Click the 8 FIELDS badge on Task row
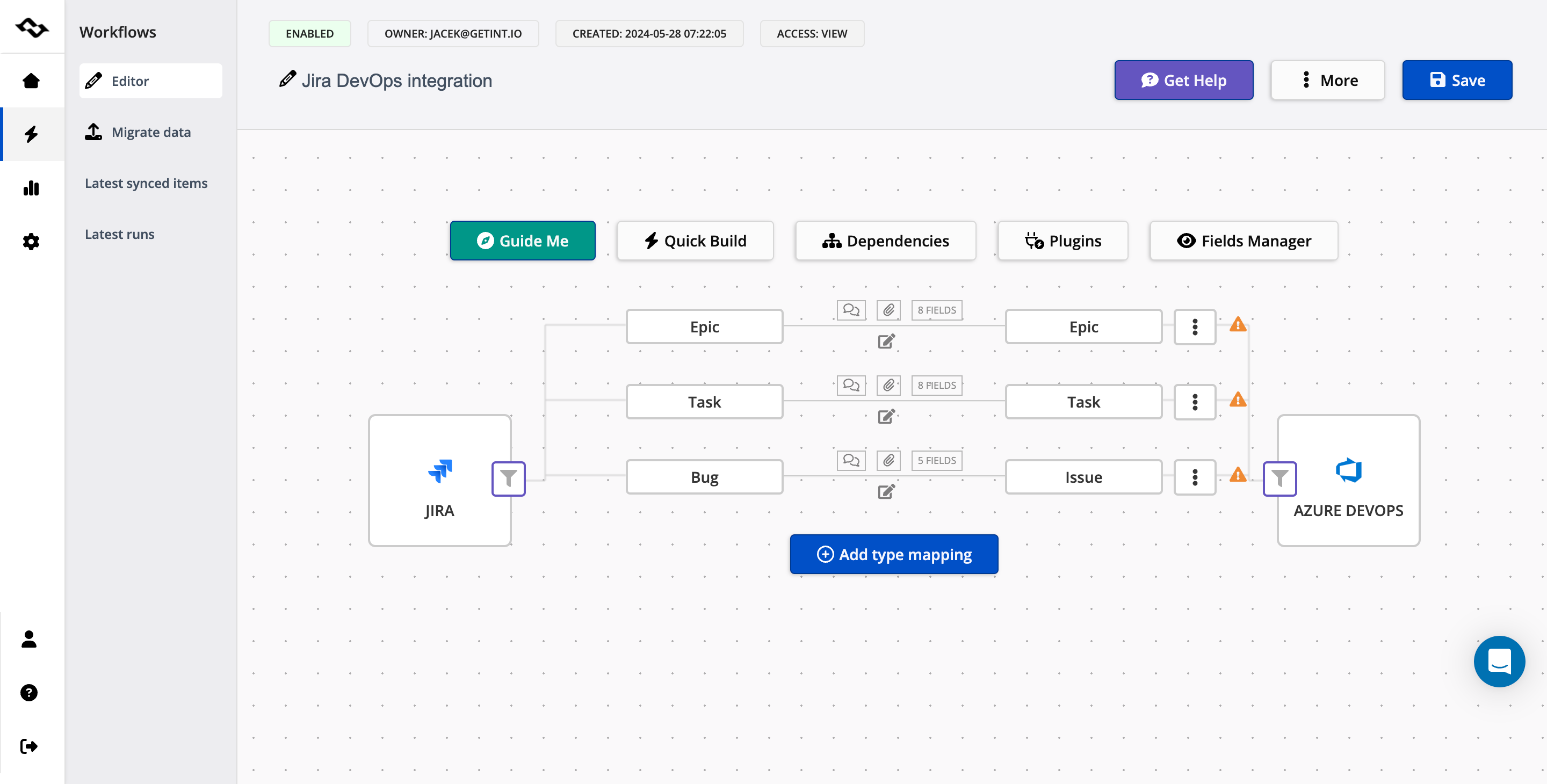This screenshot has width=1547, height=784. tap(937, 385)
